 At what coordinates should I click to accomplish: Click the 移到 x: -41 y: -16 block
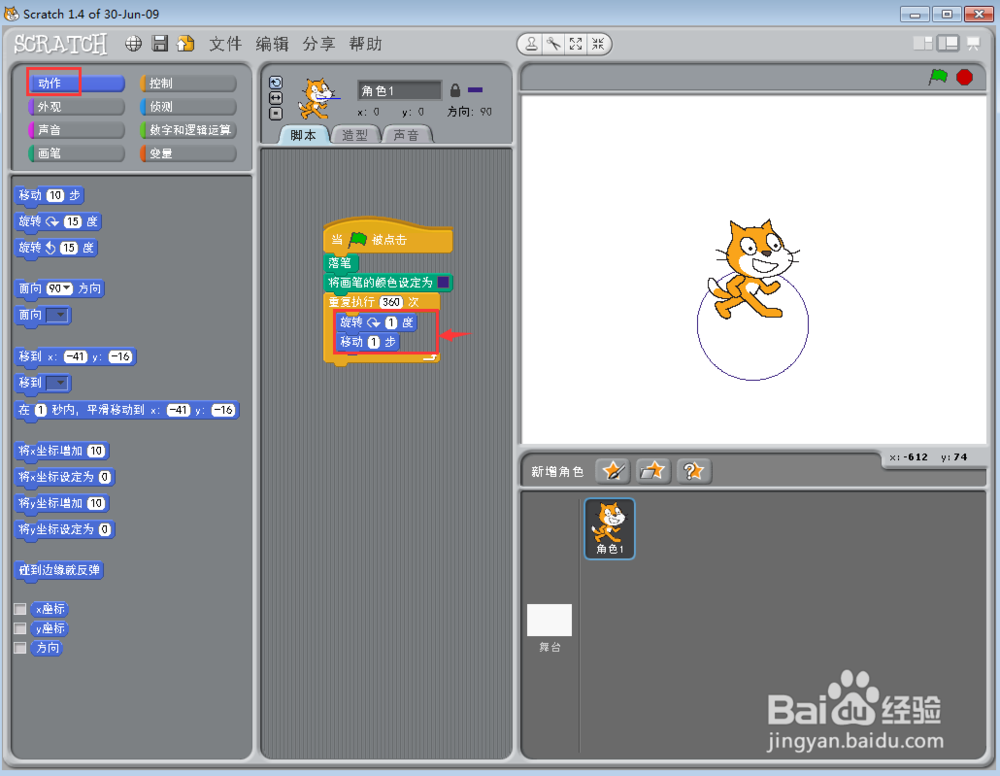[x=76, y=356]
